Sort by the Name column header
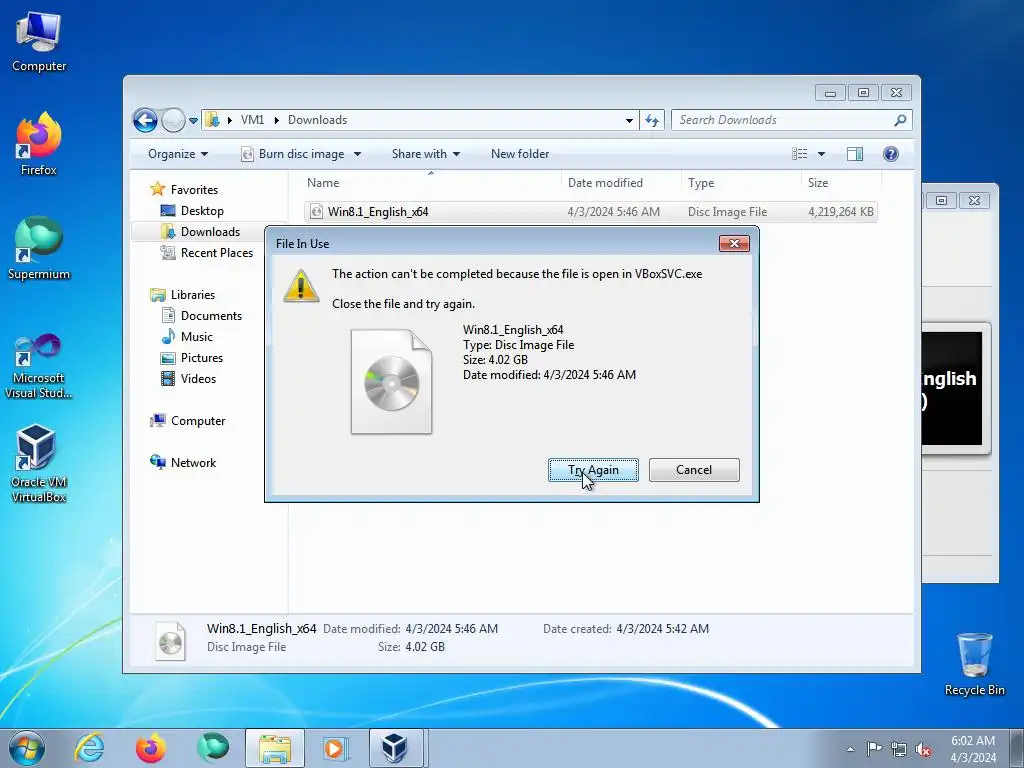 pyautogui.click(x=431, y=183)
